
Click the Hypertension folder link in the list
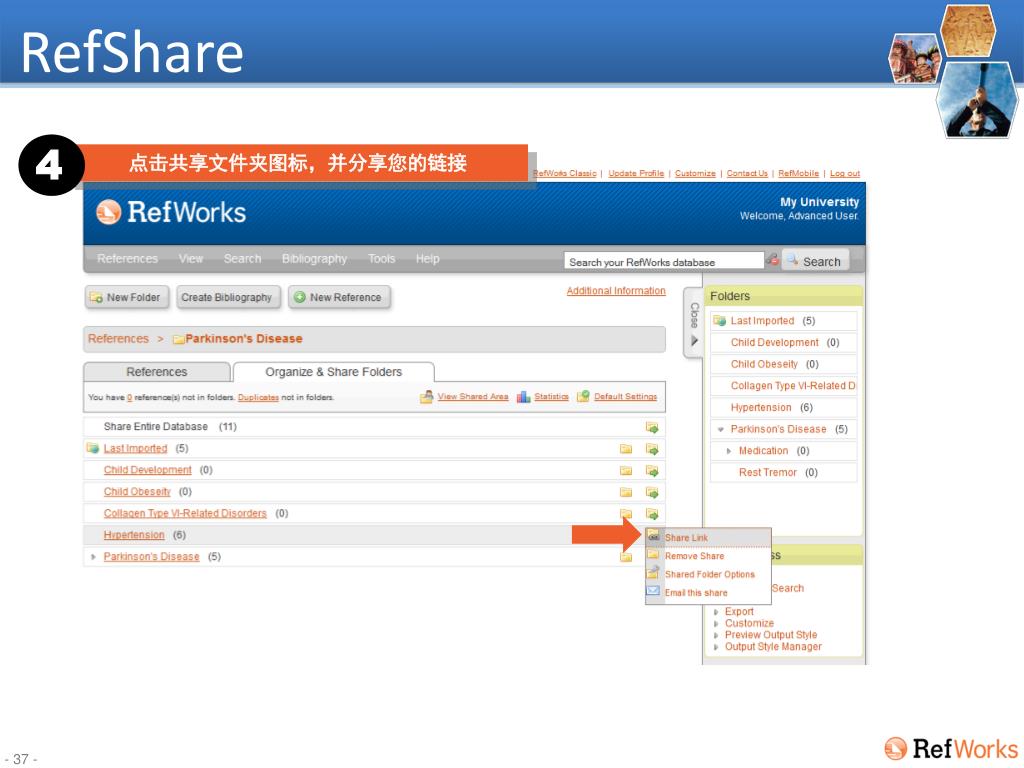coord(134,535)
